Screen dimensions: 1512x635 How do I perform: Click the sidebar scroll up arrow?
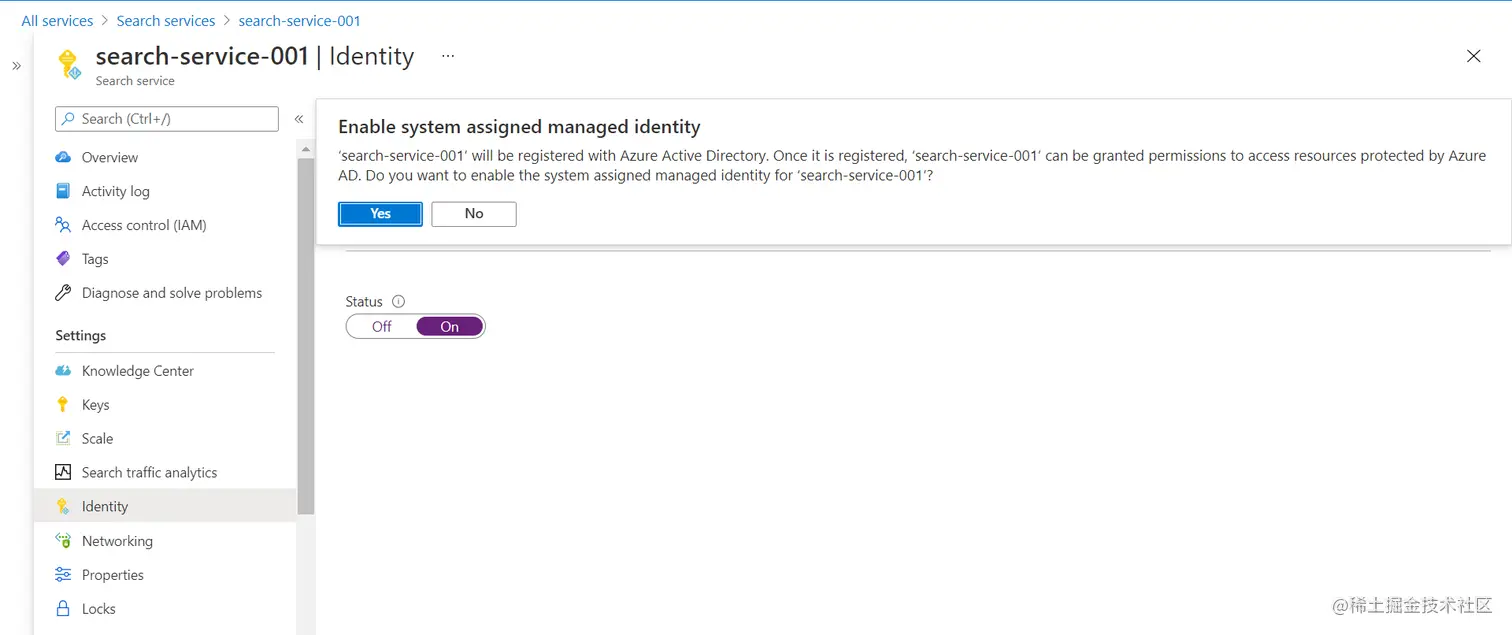coord(306,149)
